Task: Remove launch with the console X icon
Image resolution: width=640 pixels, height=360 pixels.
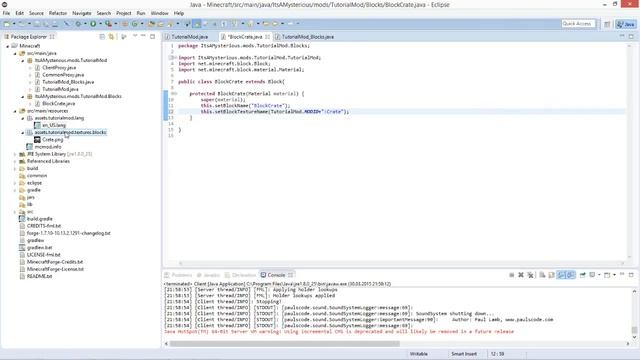Action: click(x=521, y=275)
